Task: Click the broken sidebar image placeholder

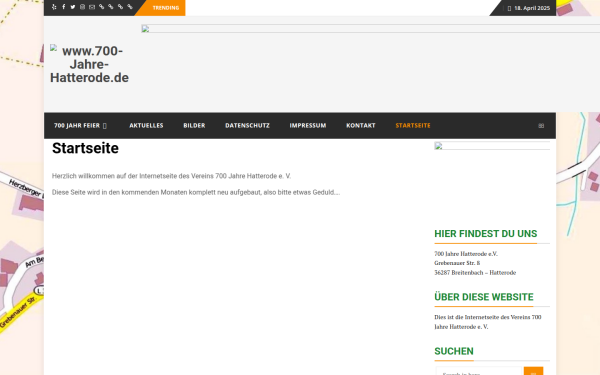Action: pos(492,146)
